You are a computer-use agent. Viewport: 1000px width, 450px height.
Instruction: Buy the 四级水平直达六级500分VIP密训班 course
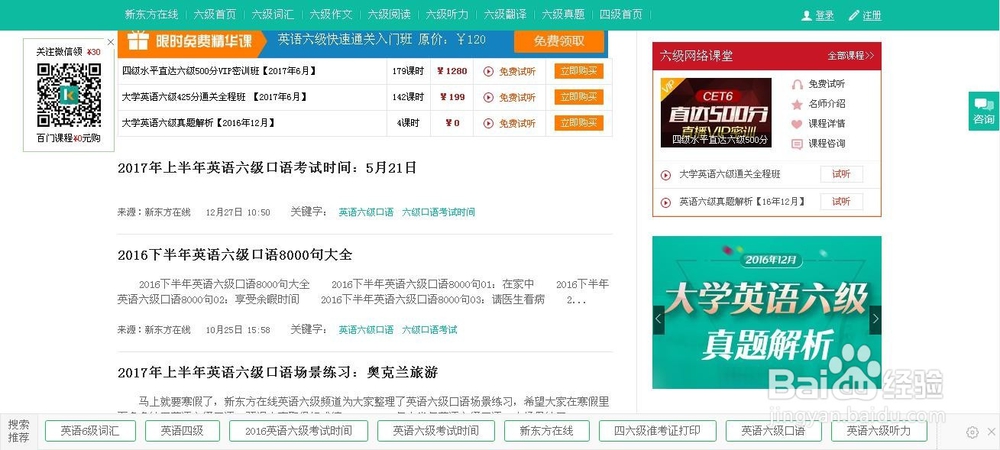coord(578,71)
